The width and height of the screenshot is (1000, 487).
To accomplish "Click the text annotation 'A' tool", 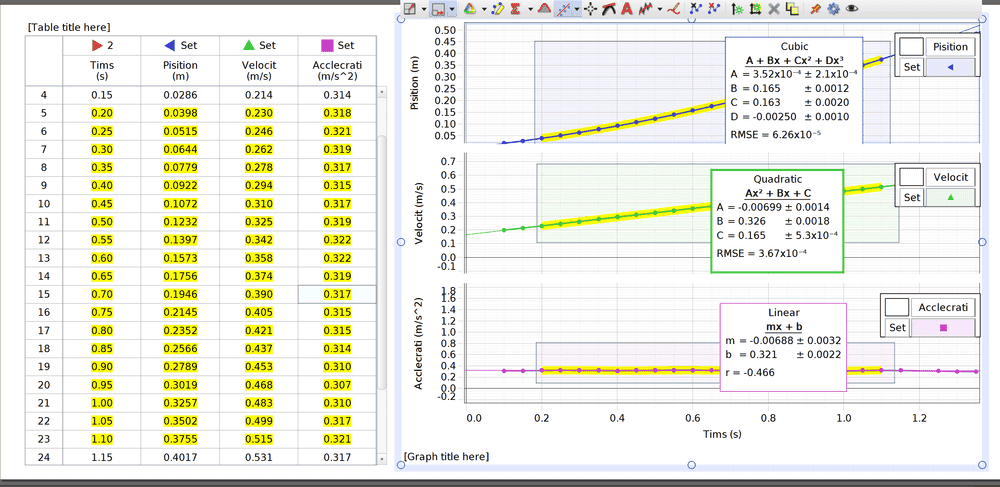I will pos(627,9).
